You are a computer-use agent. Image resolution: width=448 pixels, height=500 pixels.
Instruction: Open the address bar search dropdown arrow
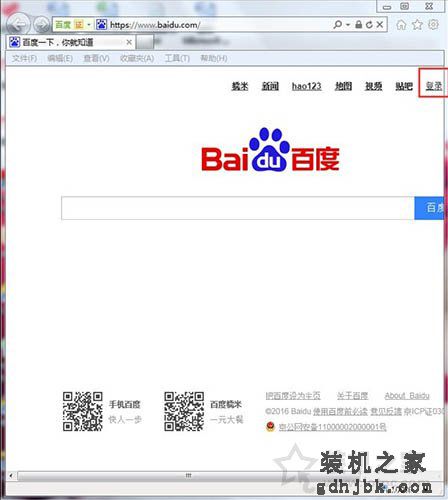click(348, 25)
